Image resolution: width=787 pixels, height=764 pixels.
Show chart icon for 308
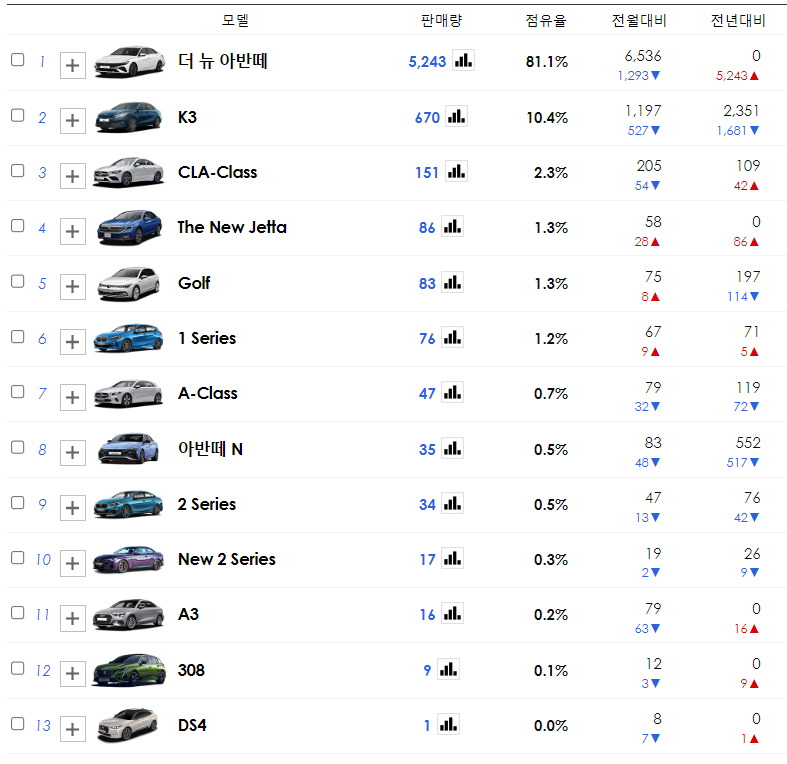[448, 670]
